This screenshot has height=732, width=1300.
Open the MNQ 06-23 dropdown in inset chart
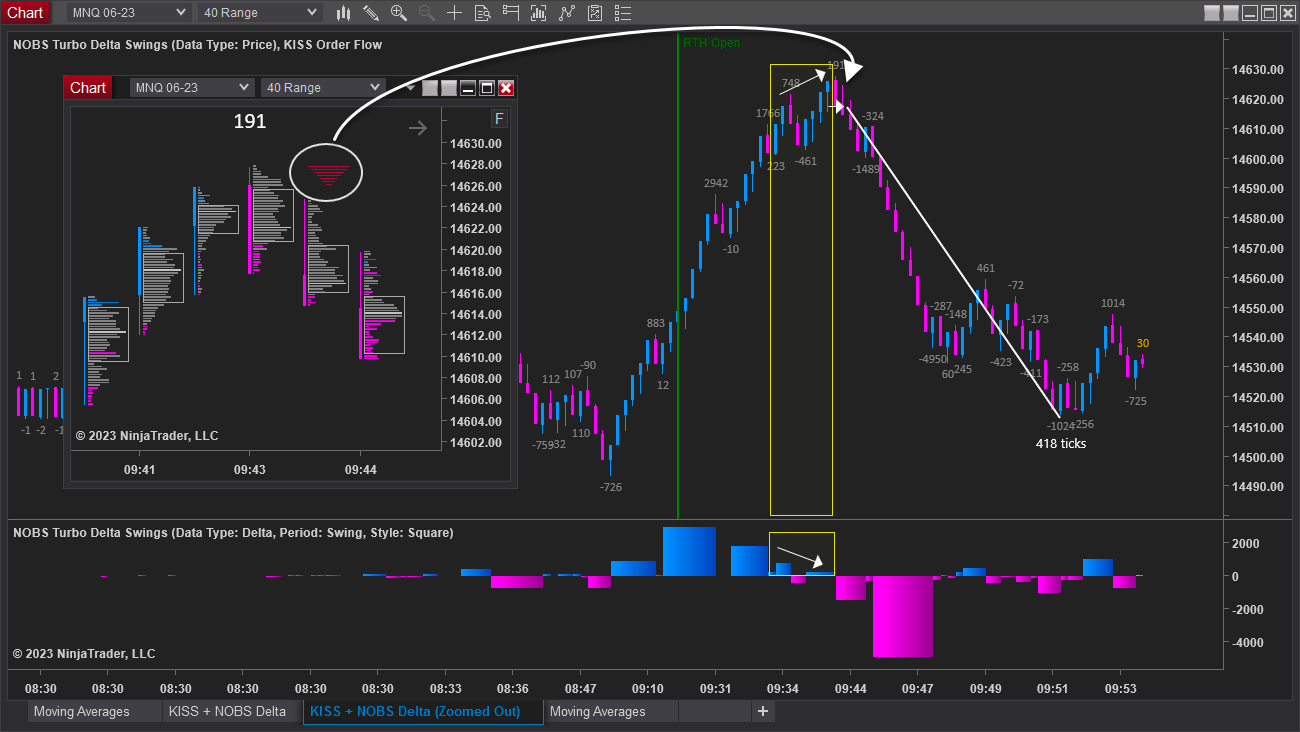point(193,88)
